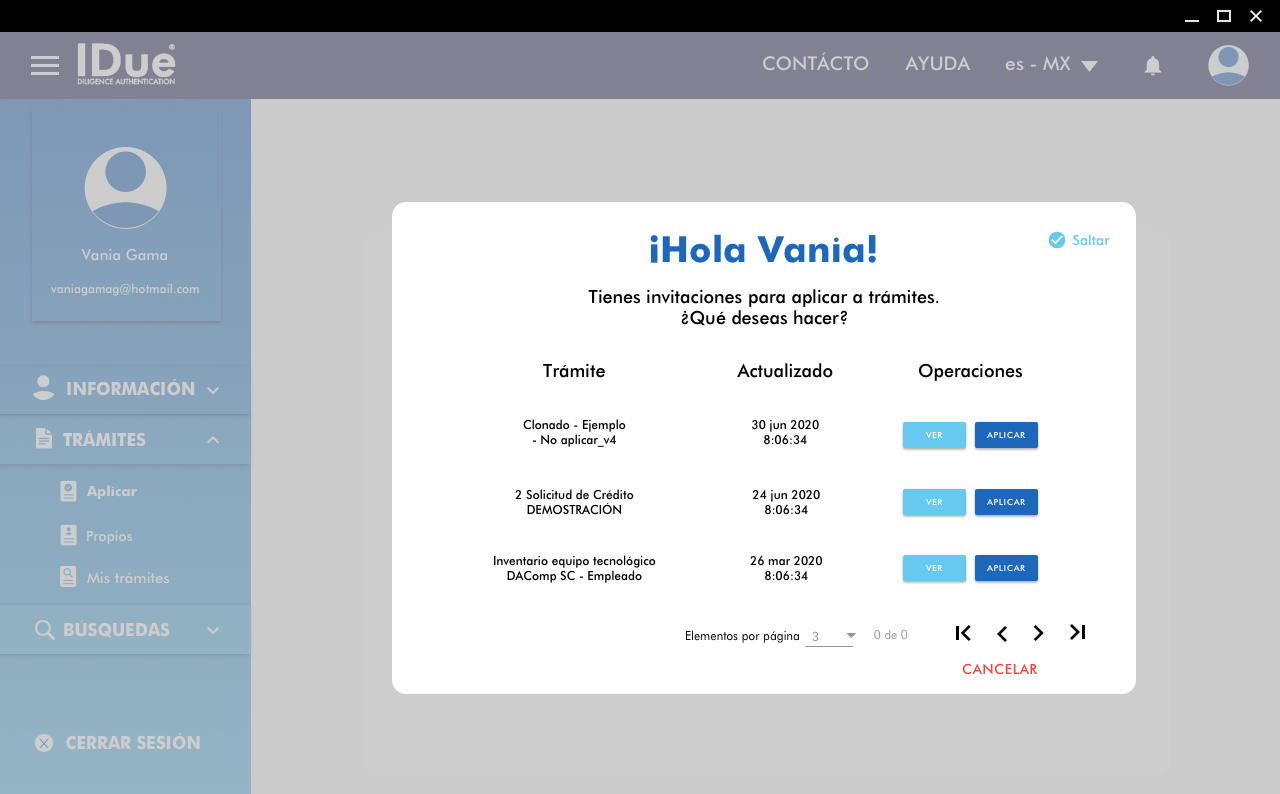Open Elementos por página dropdown
Image resolution: width=1280 pixels, height=794 pixels.
tap(830, 636)
